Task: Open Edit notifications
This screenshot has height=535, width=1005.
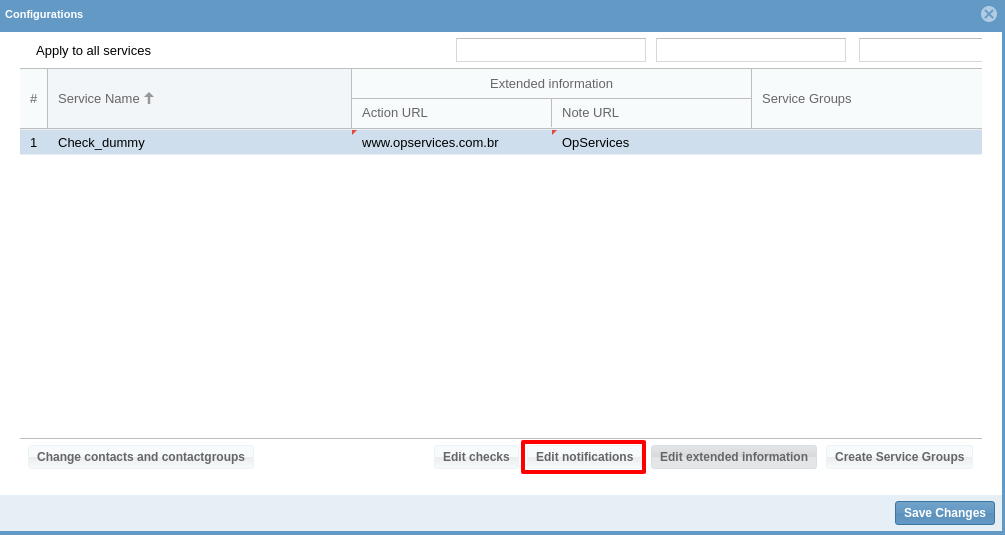Action: click(584, 457)
